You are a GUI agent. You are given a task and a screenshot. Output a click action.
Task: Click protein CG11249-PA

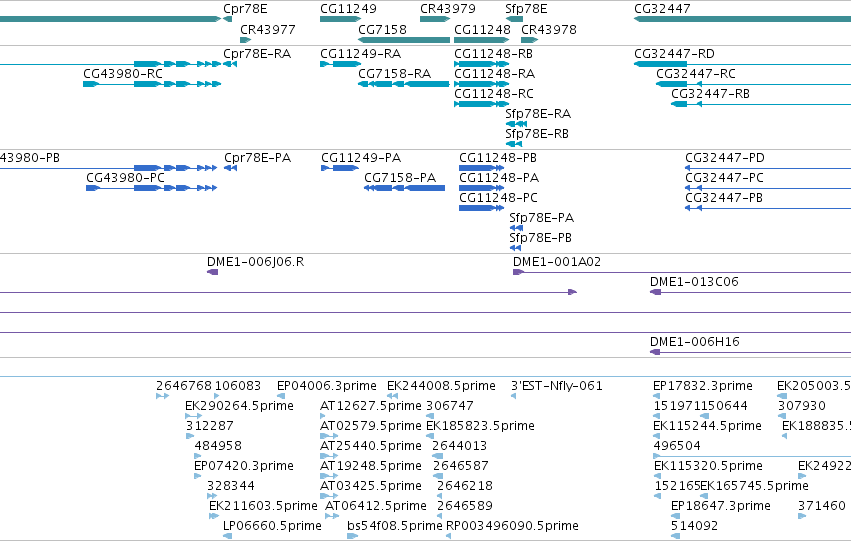[361, 158]
